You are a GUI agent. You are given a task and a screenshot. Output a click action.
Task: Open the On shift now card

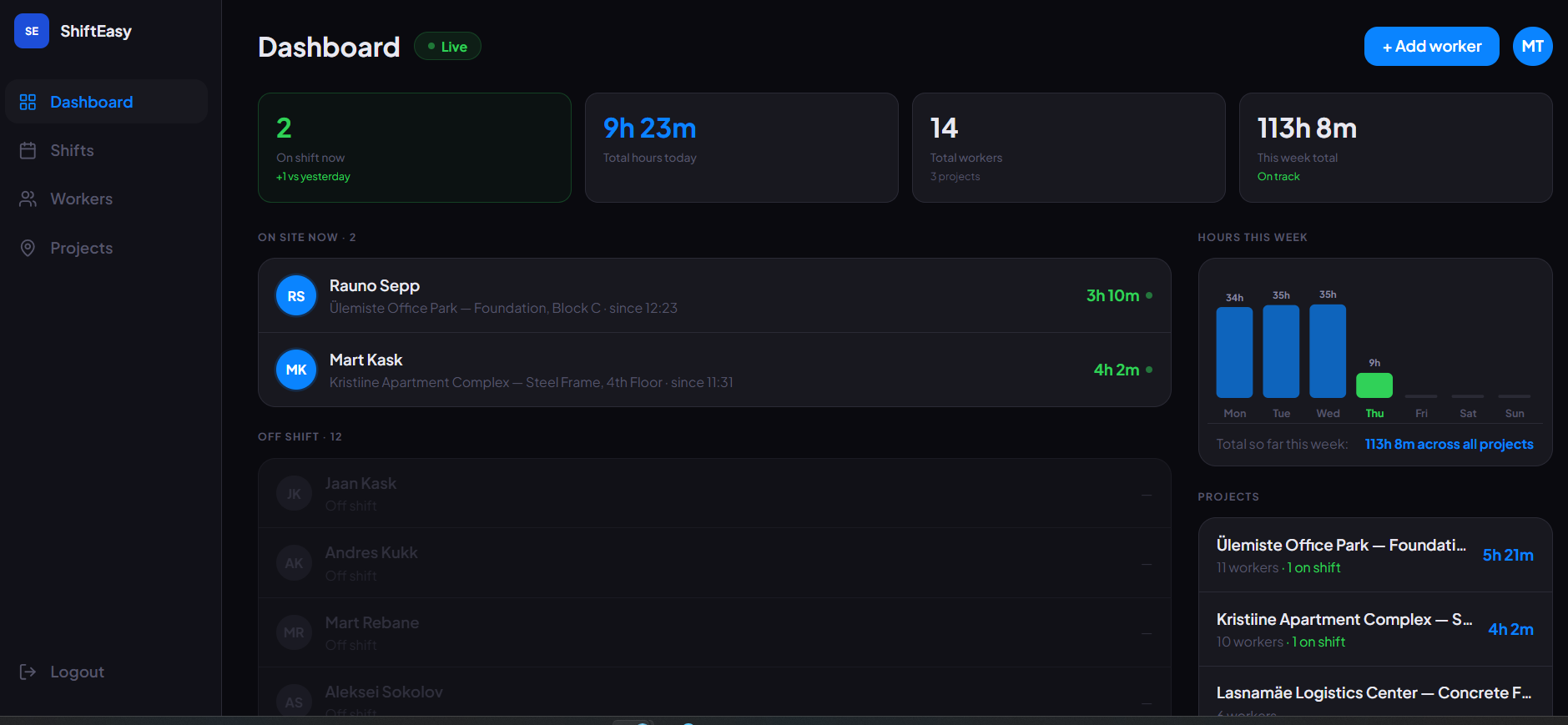pos(415,148)
